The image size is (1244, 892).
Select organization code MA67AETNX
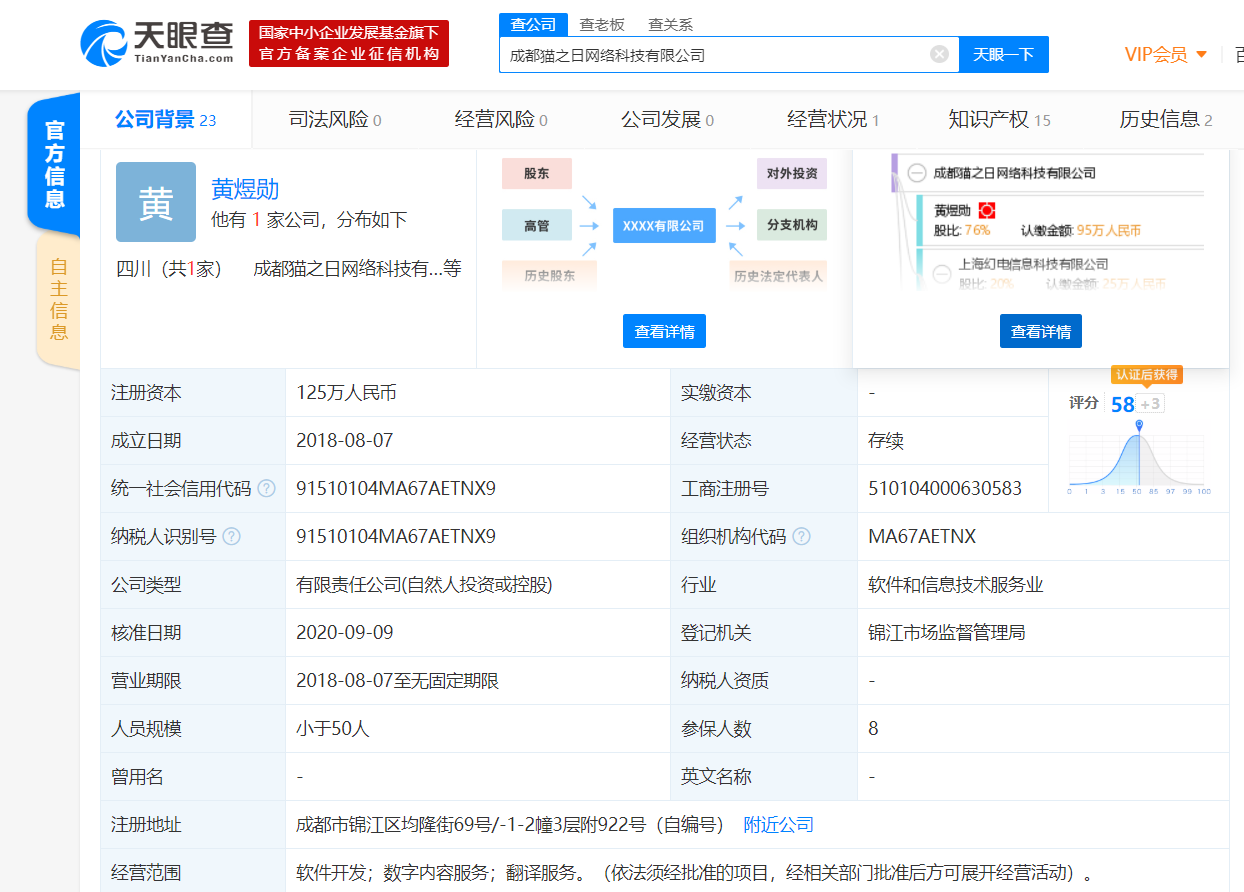pyautogui.click(x=922, y=537)
